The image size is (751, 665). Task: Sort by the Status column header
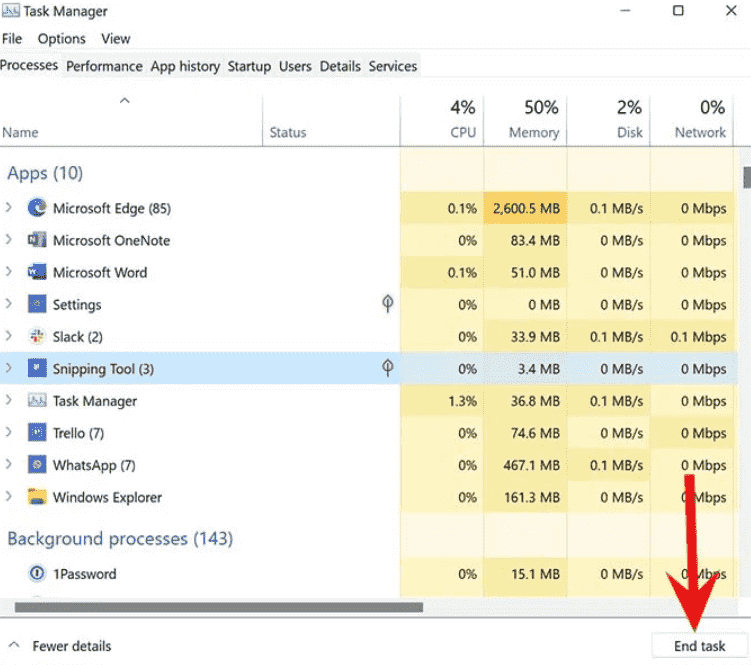(330, 120)
